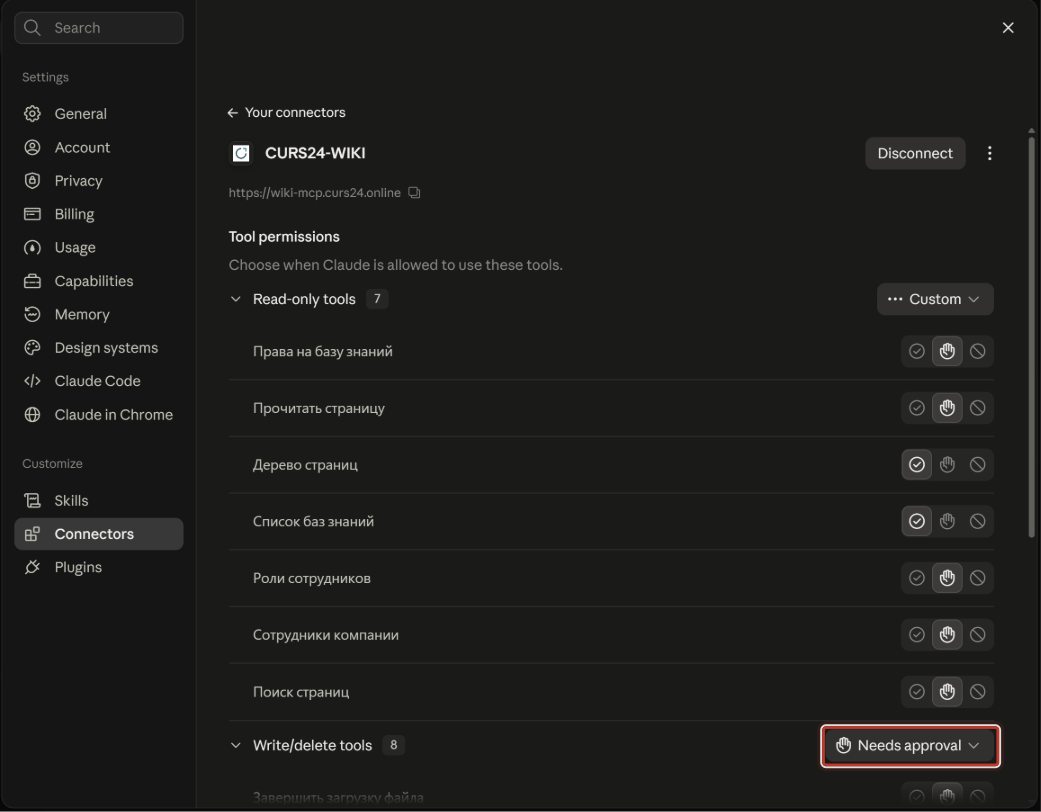Set 'Поиск страниц' to needs approval

(x=947, y=692)
